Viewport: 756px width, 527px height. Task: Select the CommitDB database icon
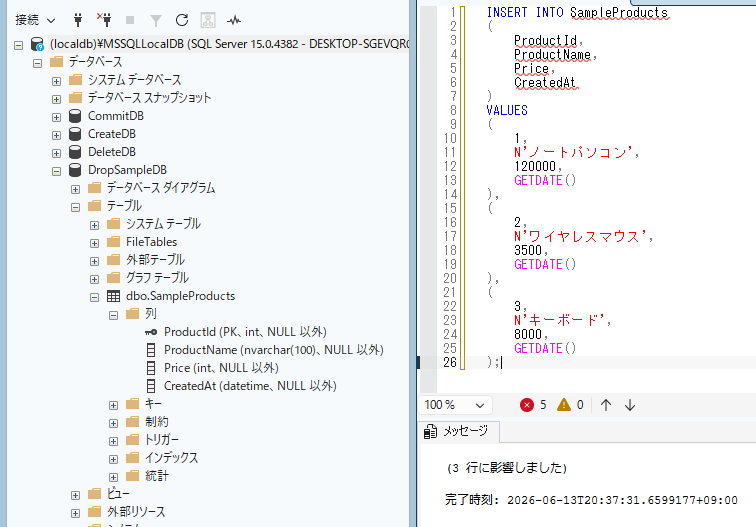coord(75,116)
